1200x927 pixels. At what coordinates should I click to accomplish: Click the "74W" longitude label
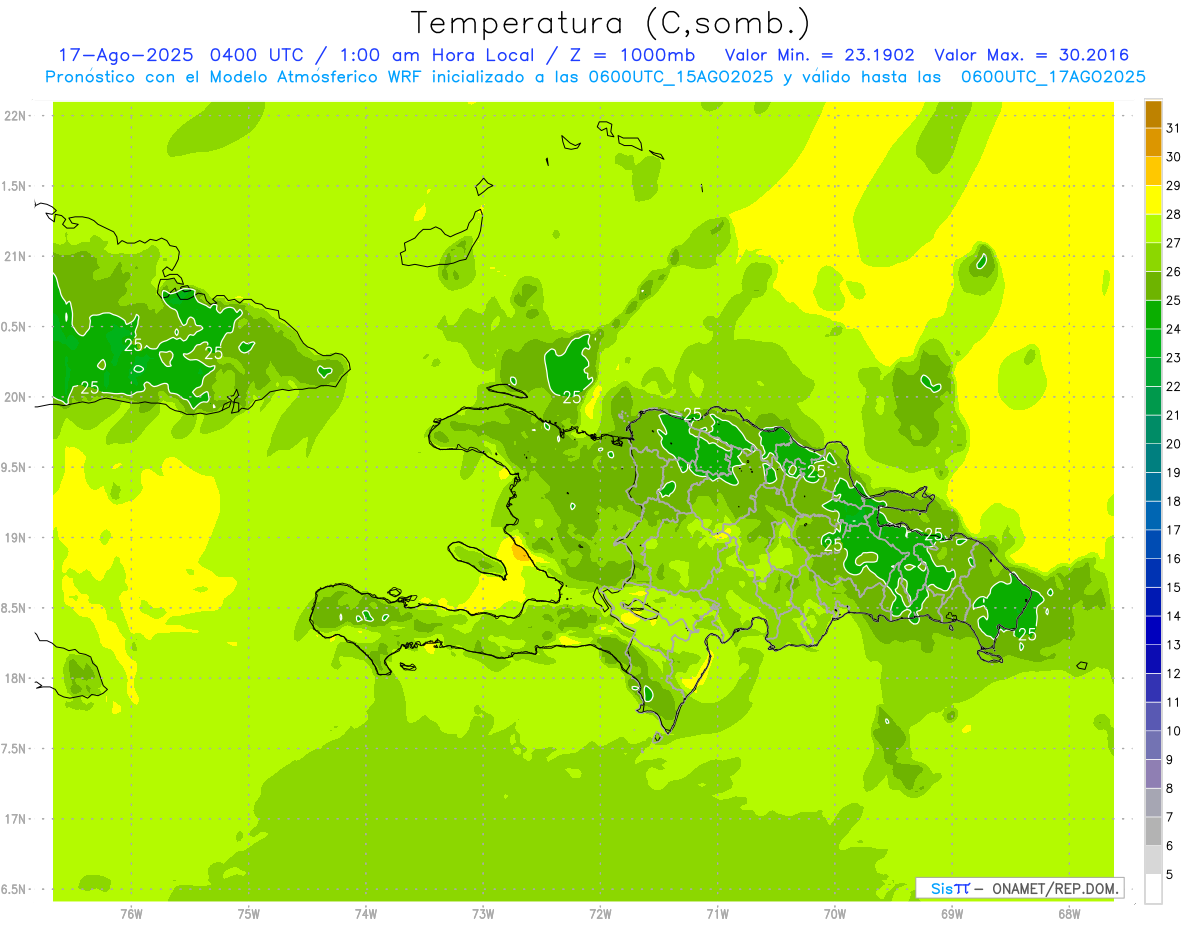click(365, 913)
